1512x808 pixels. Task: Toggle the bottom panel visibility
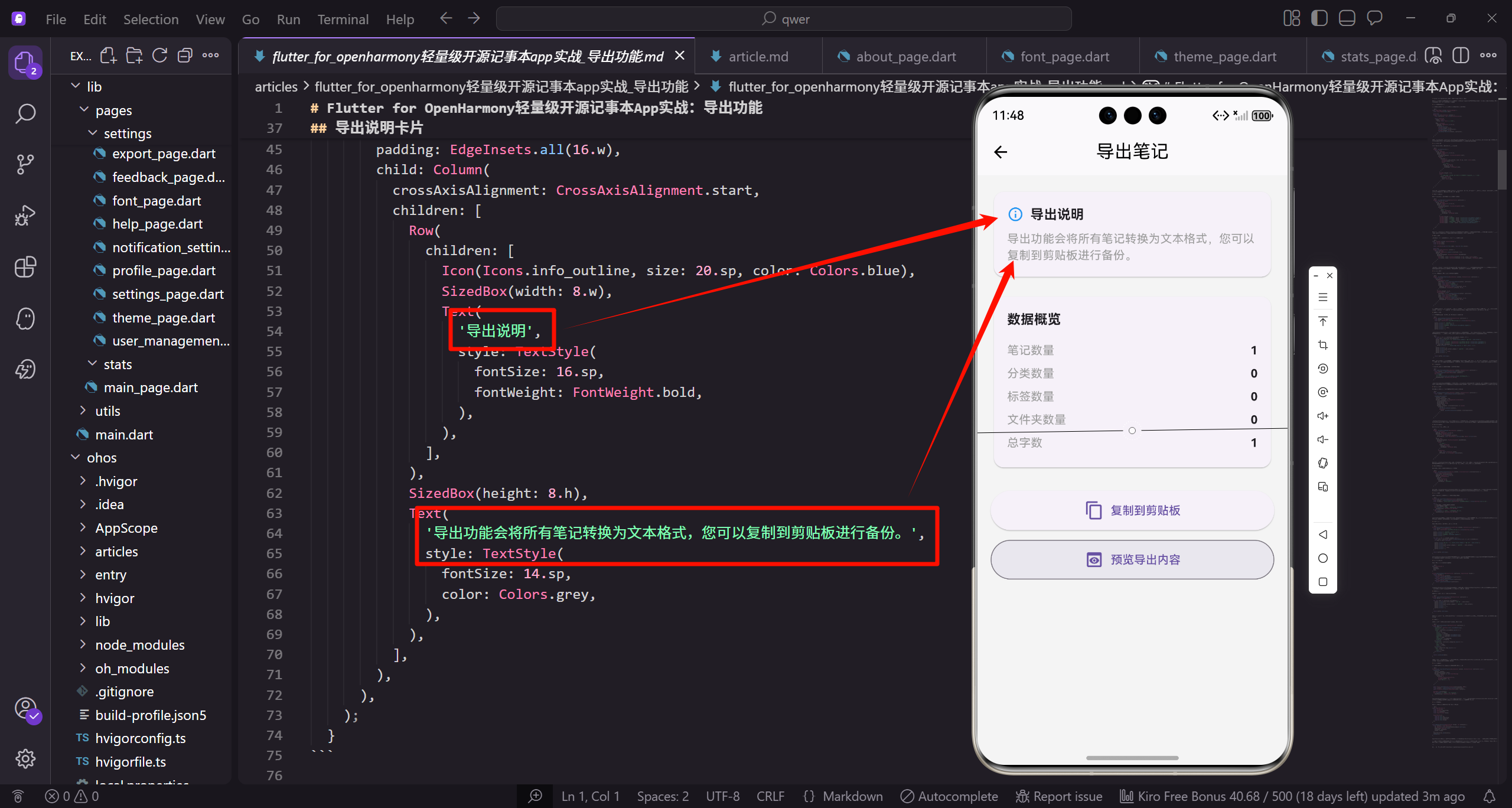pos(1347,18)
